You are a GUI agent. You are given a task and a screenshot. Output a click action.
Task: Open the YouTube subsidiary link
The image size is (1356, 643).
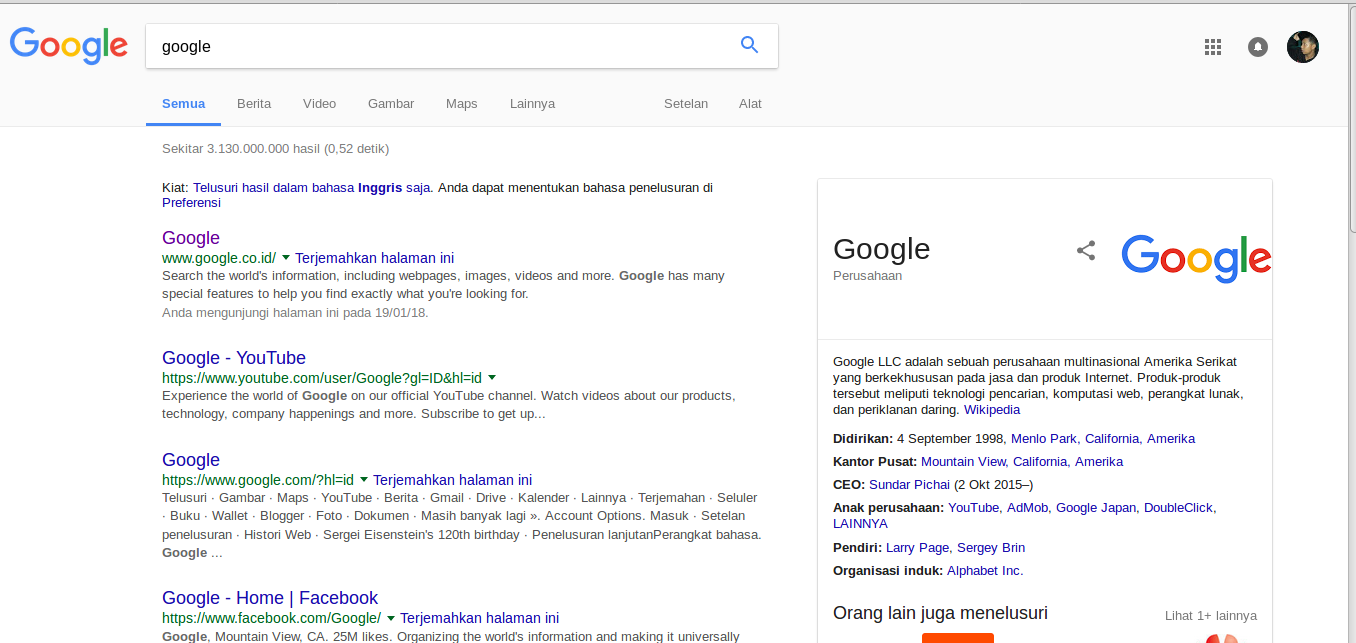tap(974, 508)
